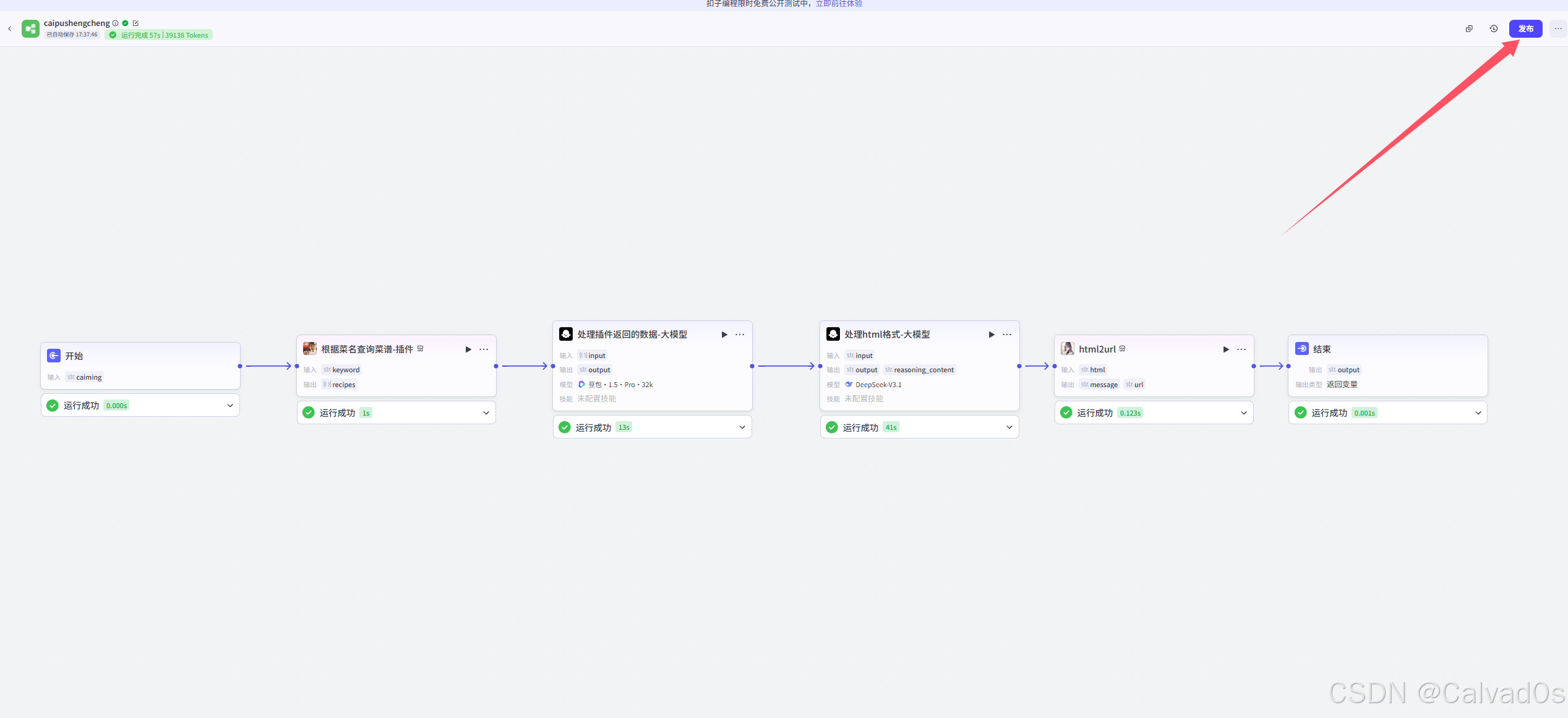
Task: Open the more options menu of the html2url node
Action: pos(1241,349)
